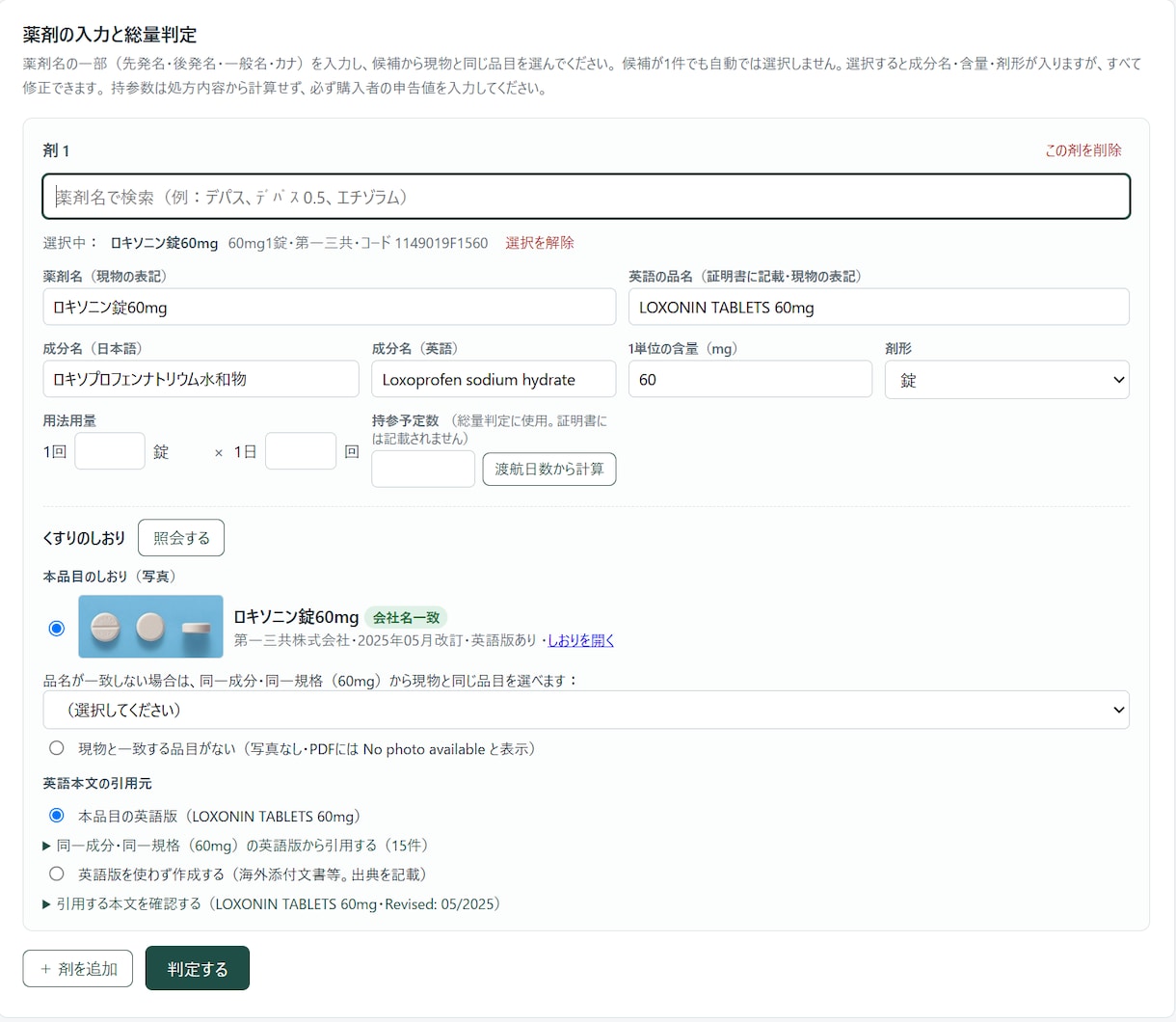Open the 剤形 dropdown showing 錠
This screenshot has width=1176, height=1022.
click(x=1007, y=380)
